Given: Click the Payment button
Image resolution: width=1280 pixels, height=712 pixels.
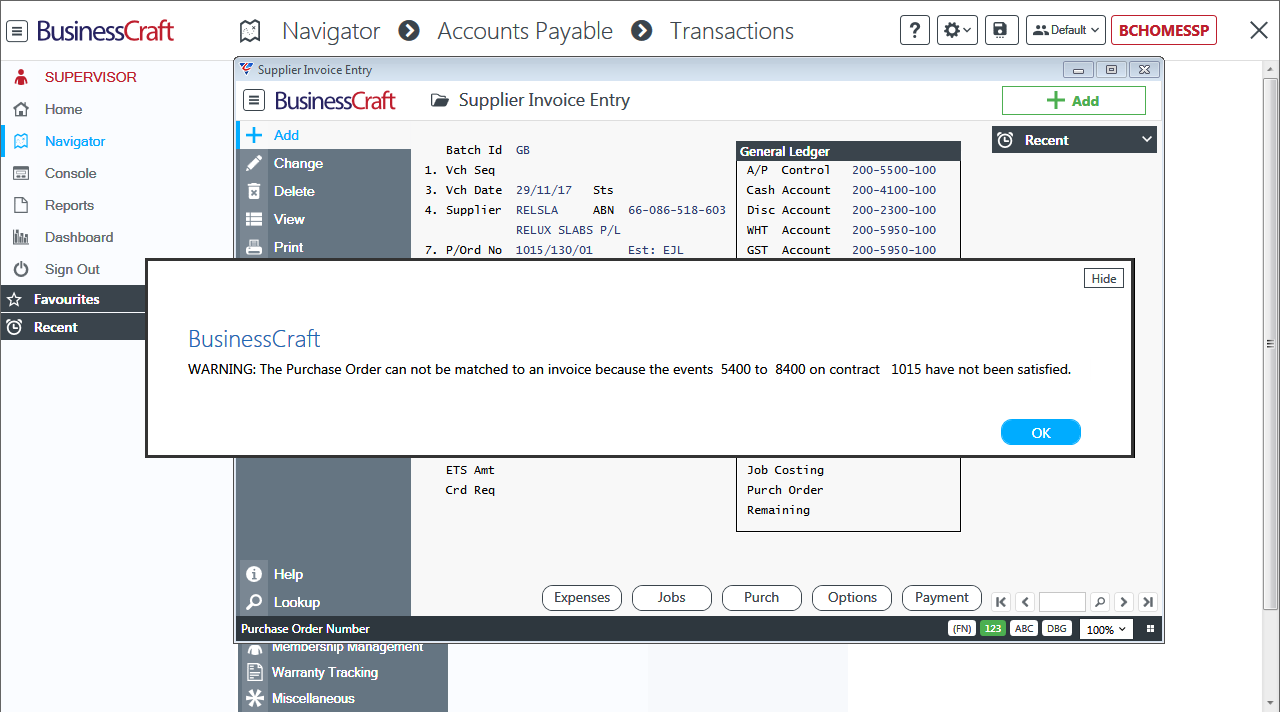Looking at the screenshot, I should click(942, 598).
